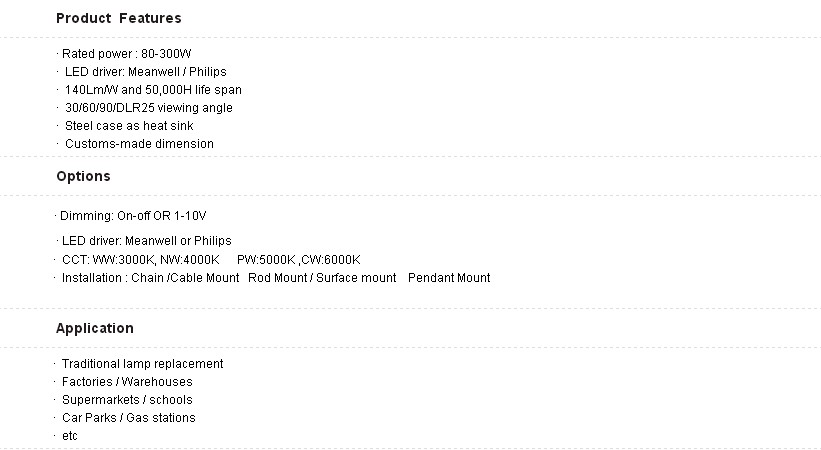Click the Dimming On-off OR 1-10V line
This screenshot has width=821, height=450.
(x=133, y=216)
